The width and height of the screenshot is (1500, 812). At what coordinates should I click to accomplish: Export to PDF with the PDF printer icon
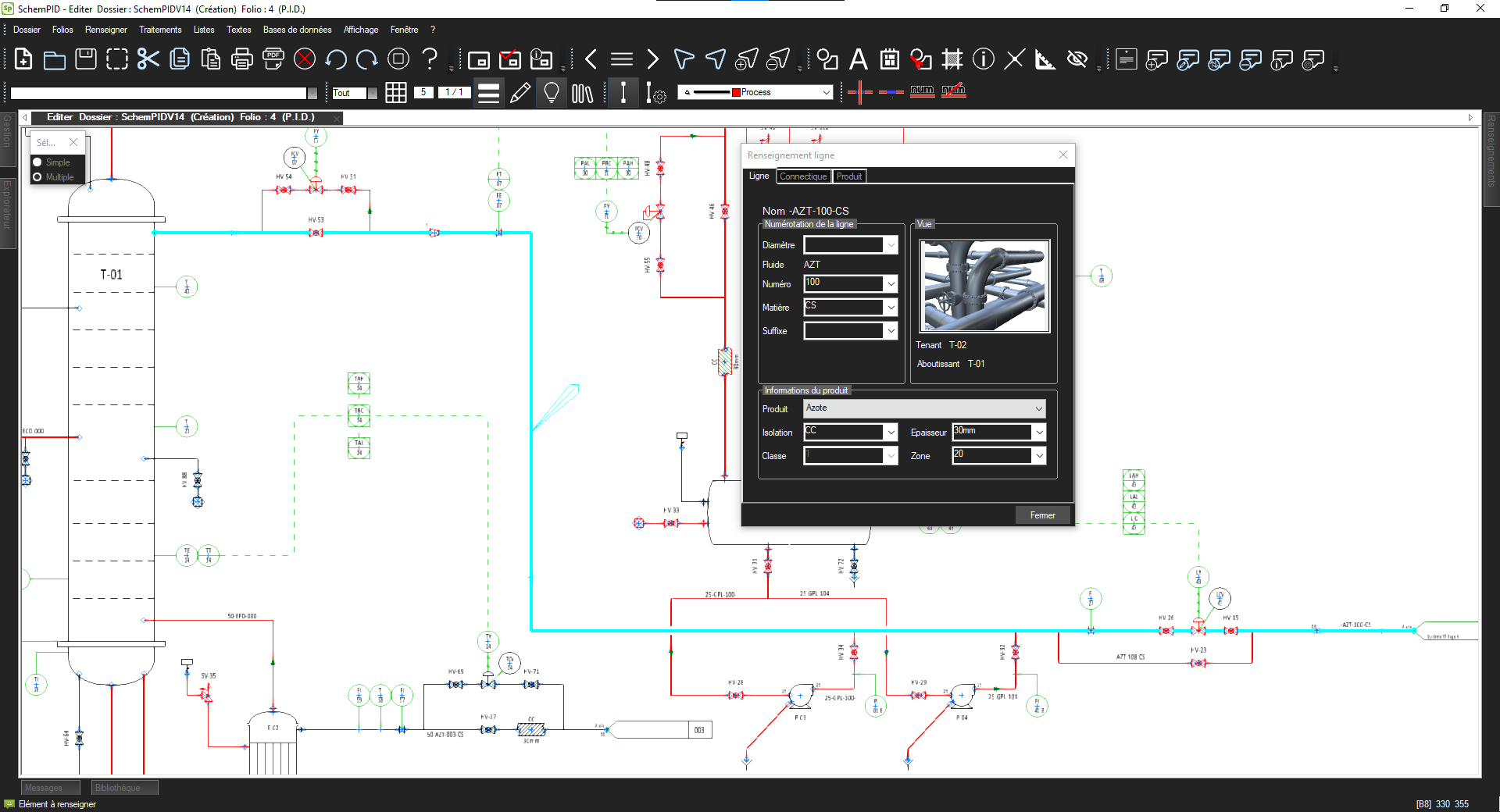(273, 59)
